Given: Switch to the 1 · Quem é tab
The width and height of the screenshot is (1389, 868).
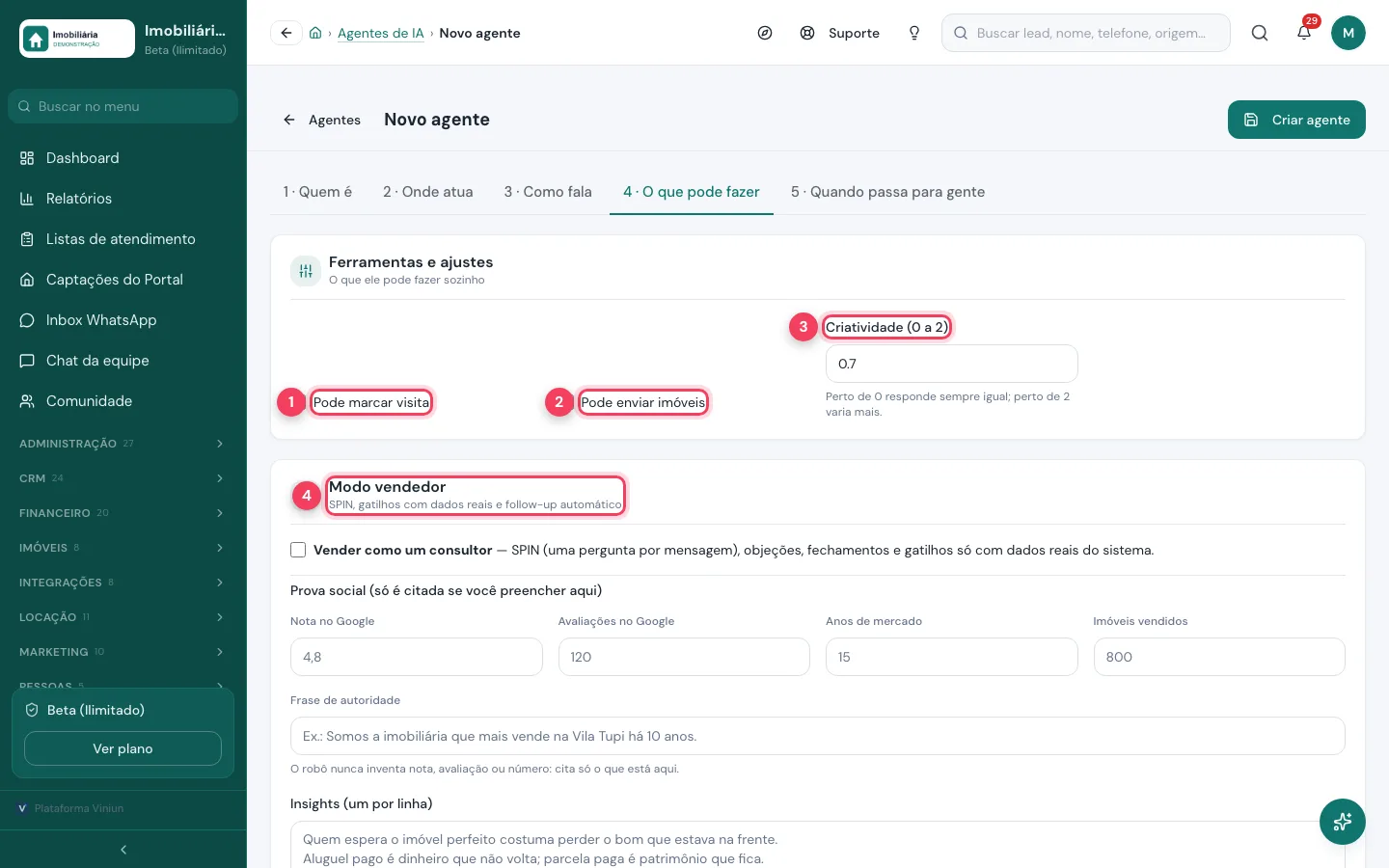Looking at the screenshot, I should click(317, 192).
